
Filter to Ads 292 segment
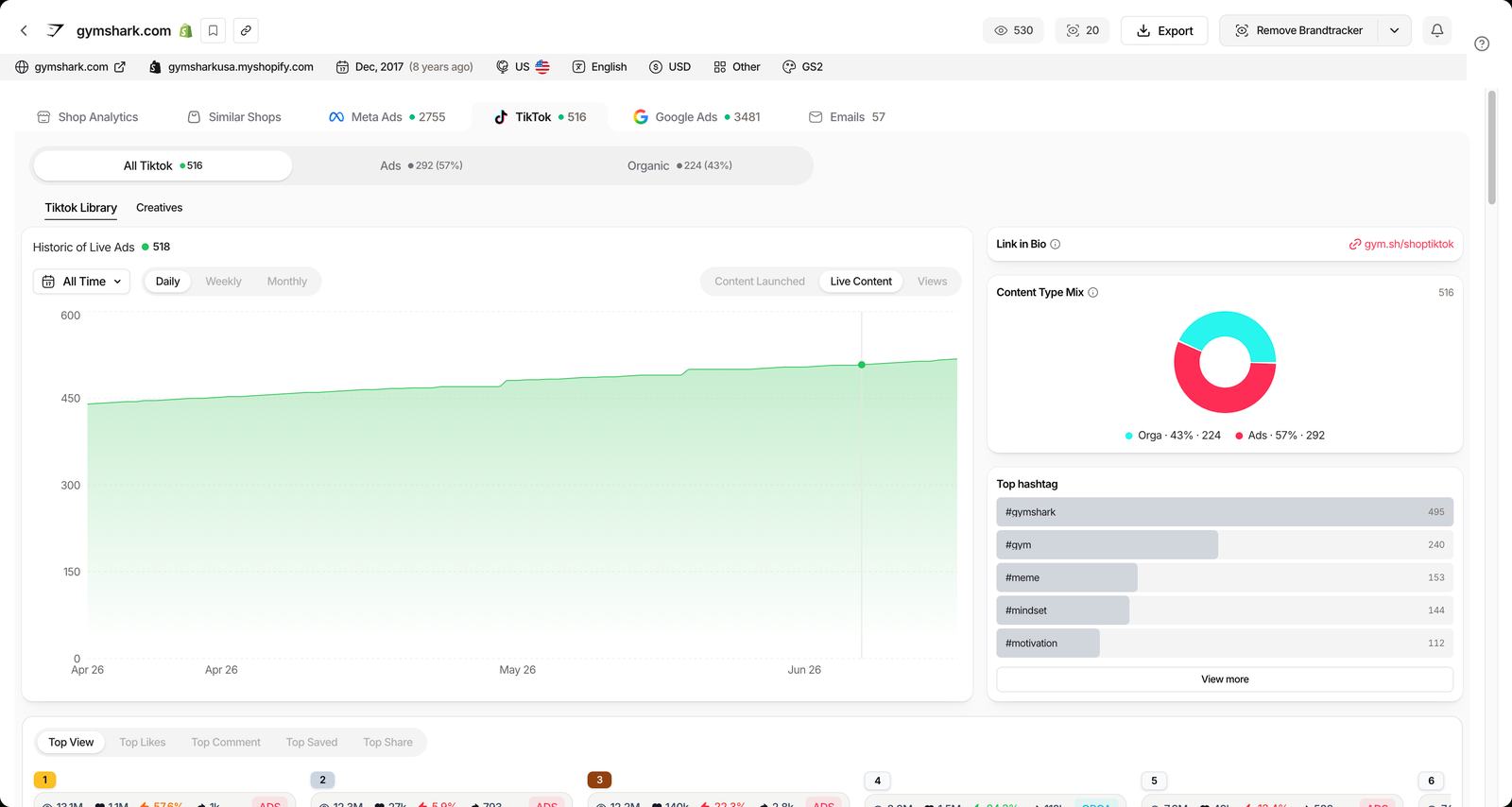(421, 165)
